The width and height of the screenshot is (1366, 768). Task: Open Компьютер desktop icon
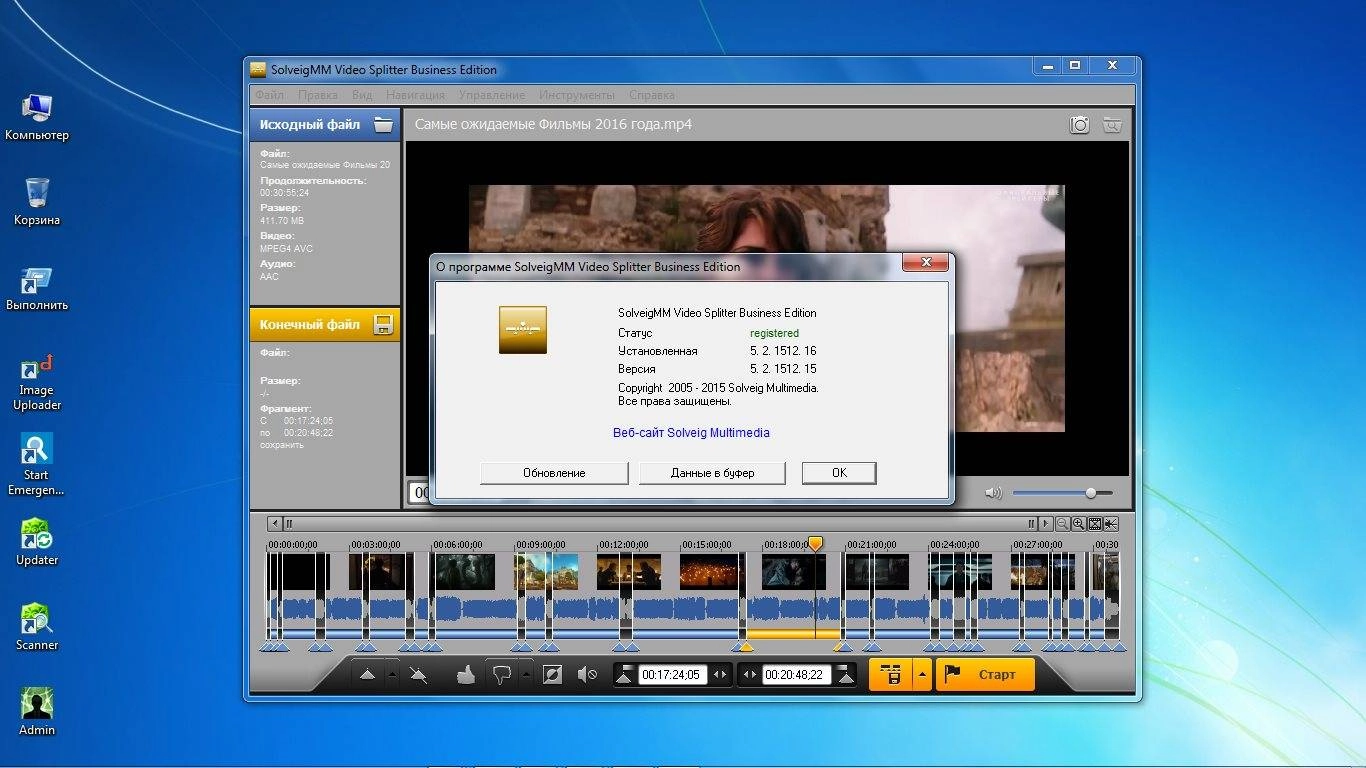pyautogui.click(x=37, y=118)
